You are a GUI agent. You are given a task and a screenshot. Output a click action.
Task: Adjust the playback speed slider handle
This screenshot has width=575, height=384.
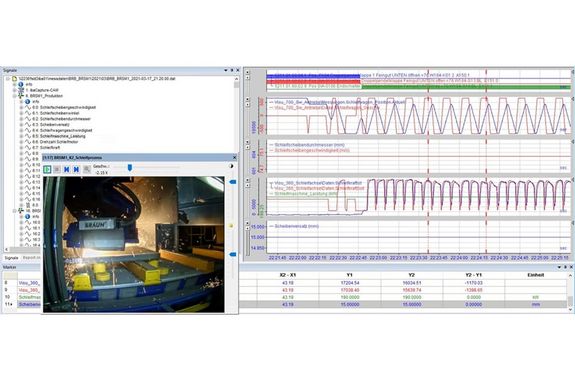click(130, 168)
